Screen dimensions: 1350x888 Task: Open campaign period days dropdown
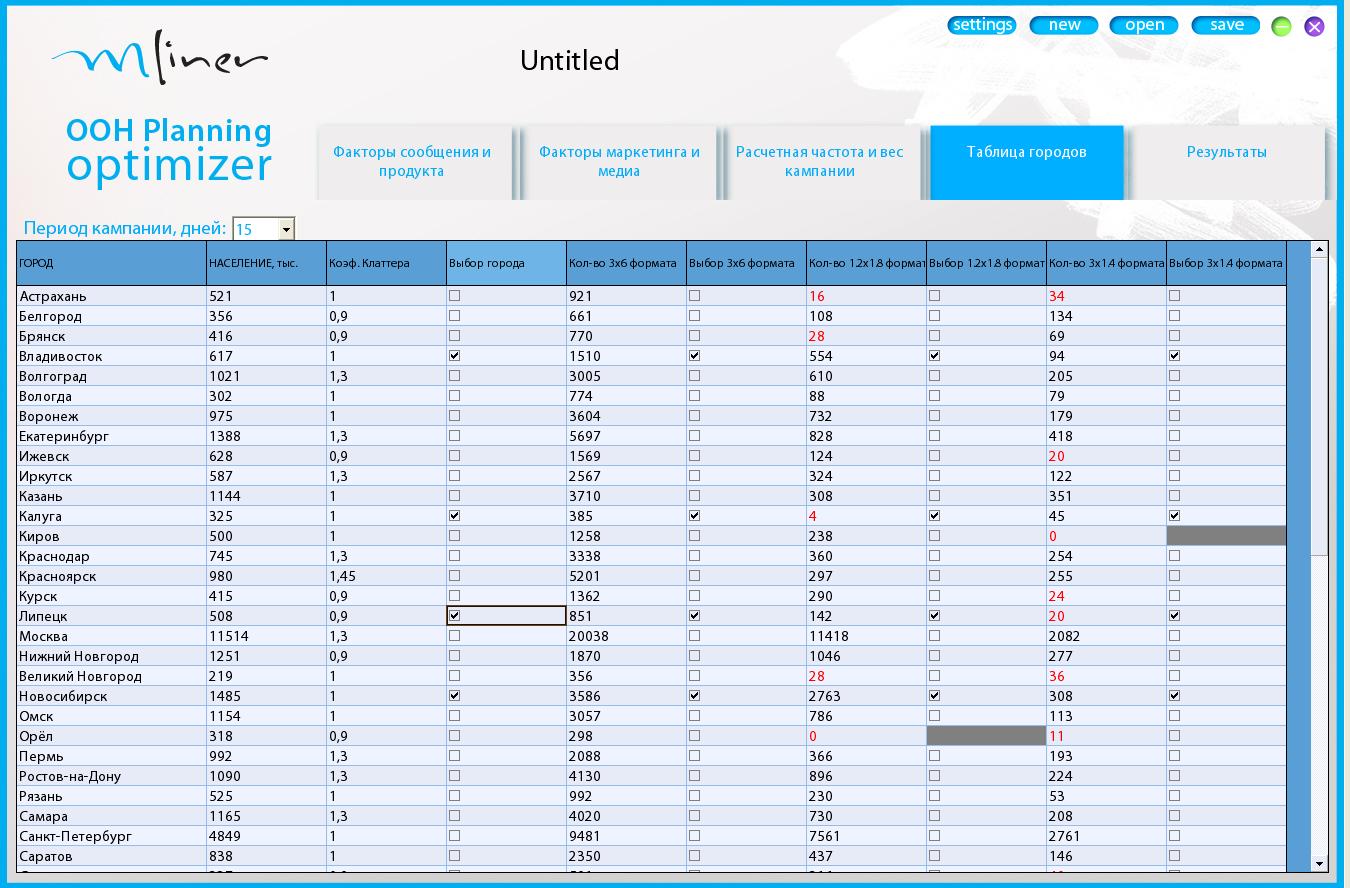tap(286, 229)
